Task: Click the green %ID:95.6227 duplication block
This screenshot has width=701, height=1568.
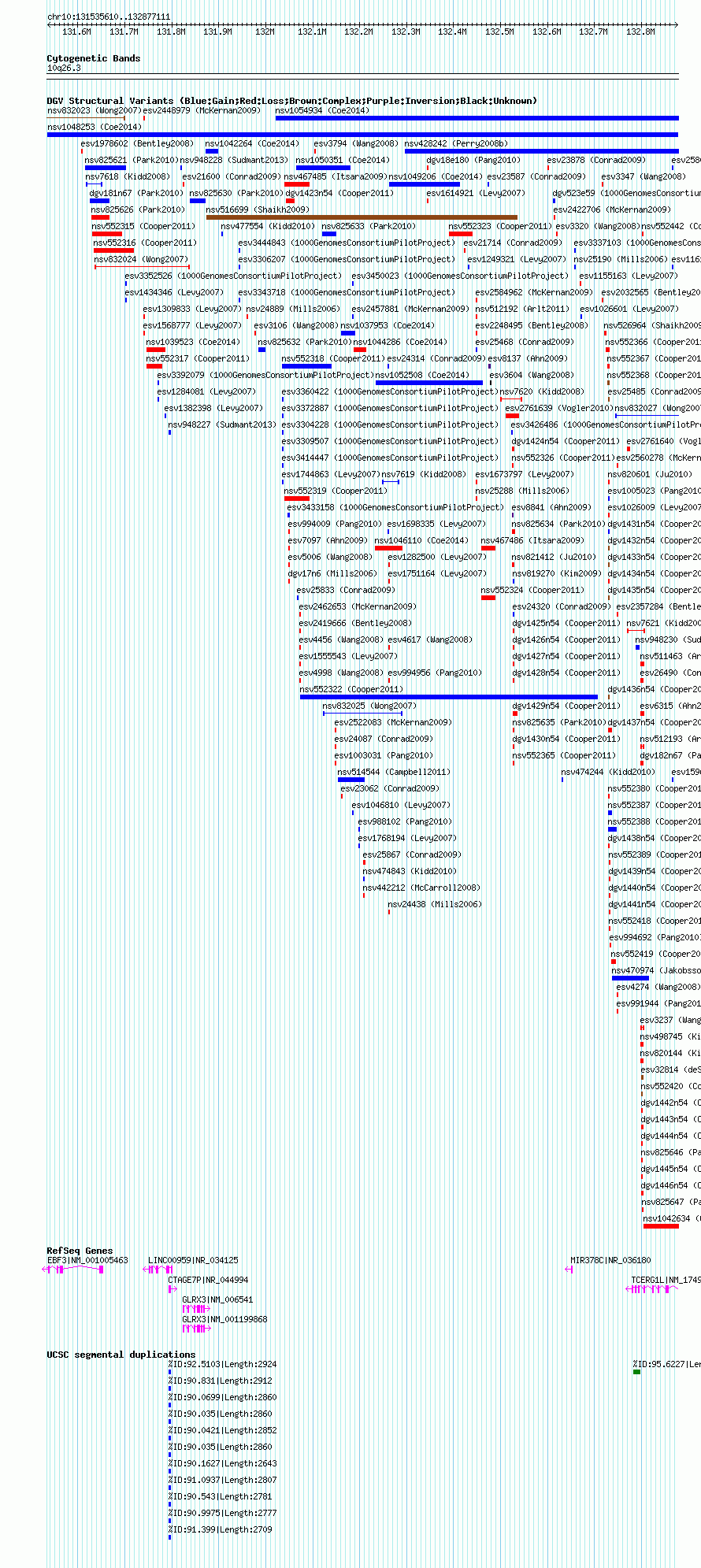Action: 636,1372
